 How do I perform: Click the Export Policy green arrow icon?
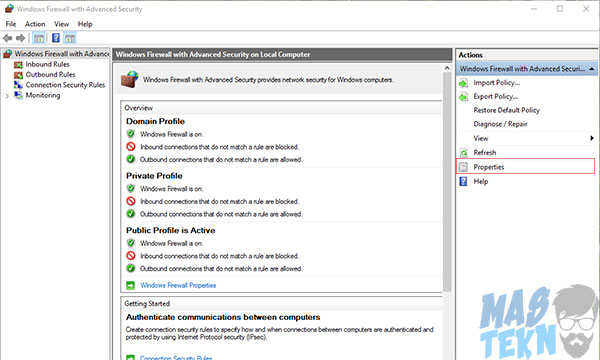coord(463,97)
